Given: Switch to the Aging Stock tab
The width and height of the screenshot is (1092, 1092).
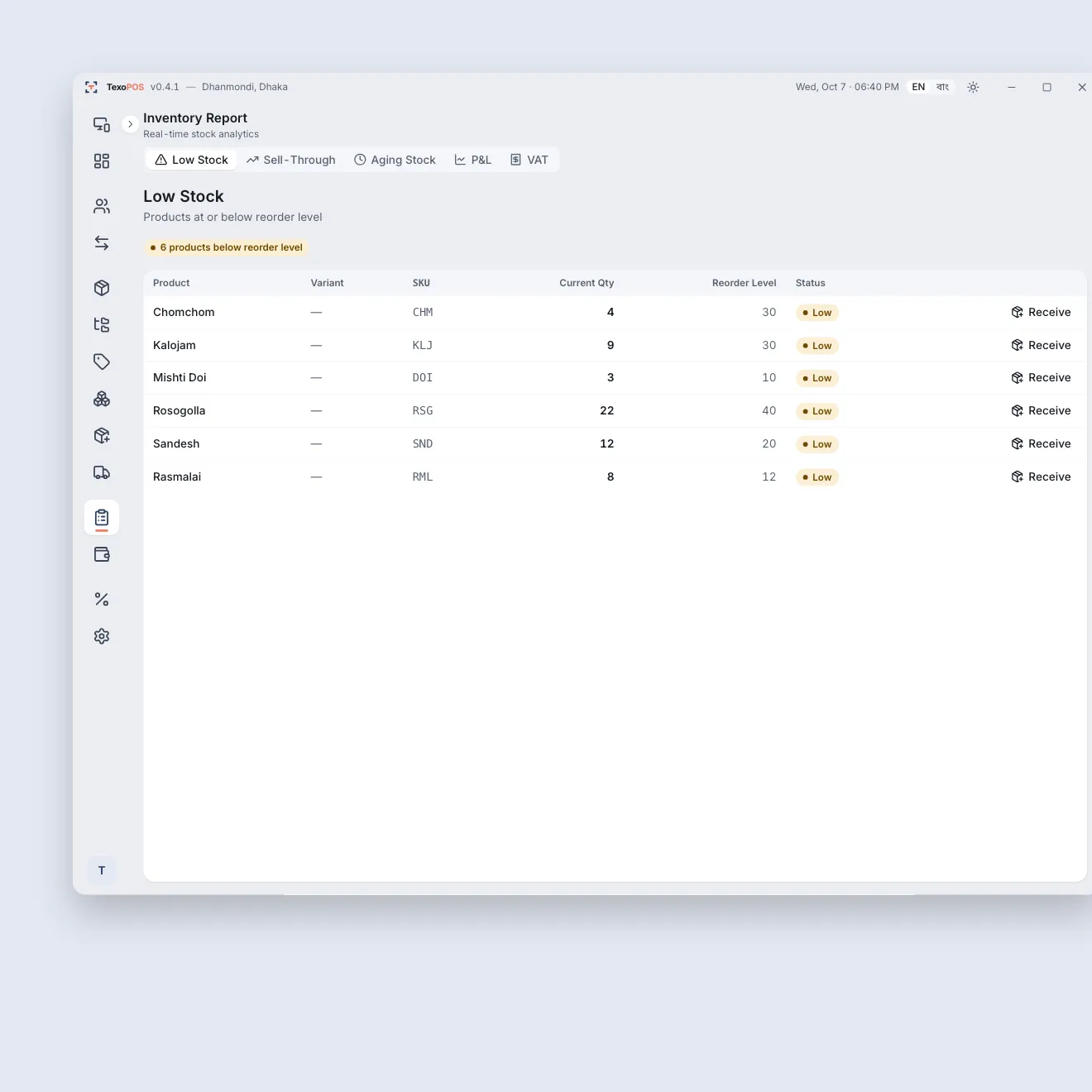Looking at the screenshot, I should [x=395, y=160].
